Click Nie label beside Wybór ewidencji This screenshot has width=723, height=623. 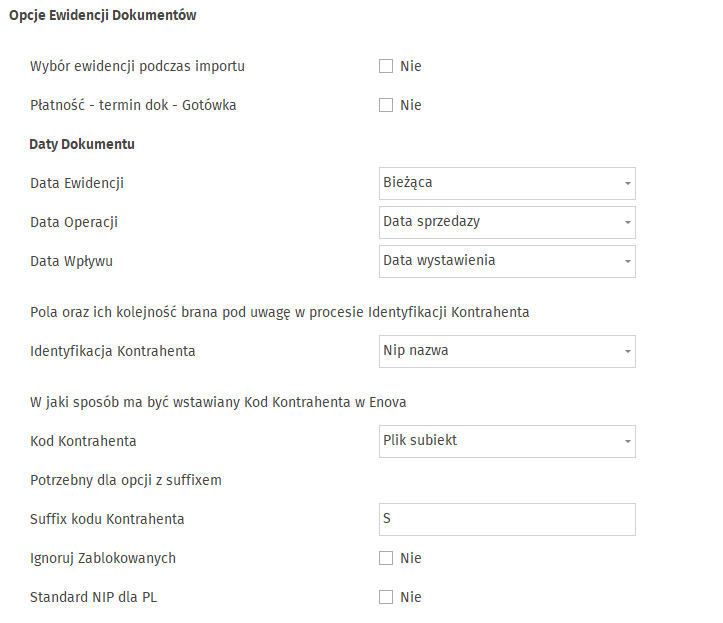click(x=411, y=66)
